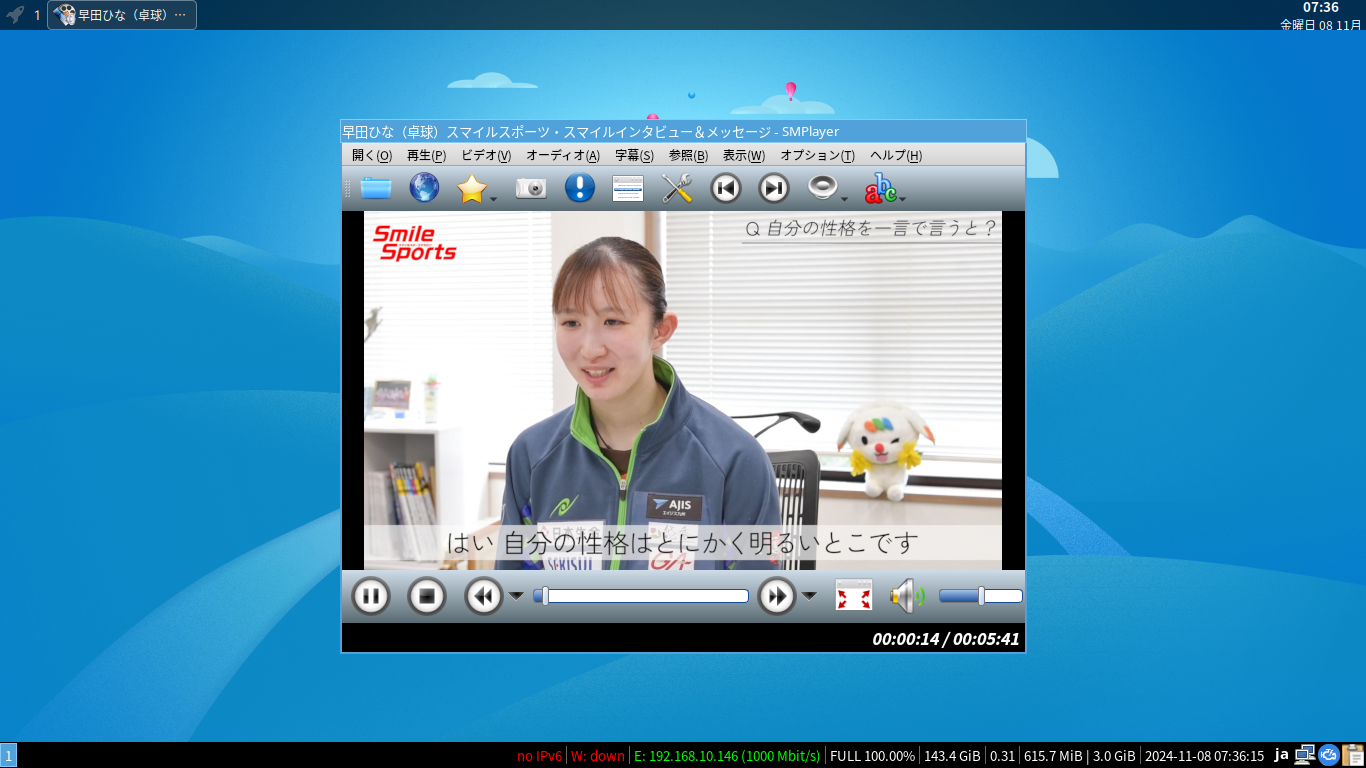
Task: Click the SMPlayer window title bar
Action: 683,131
